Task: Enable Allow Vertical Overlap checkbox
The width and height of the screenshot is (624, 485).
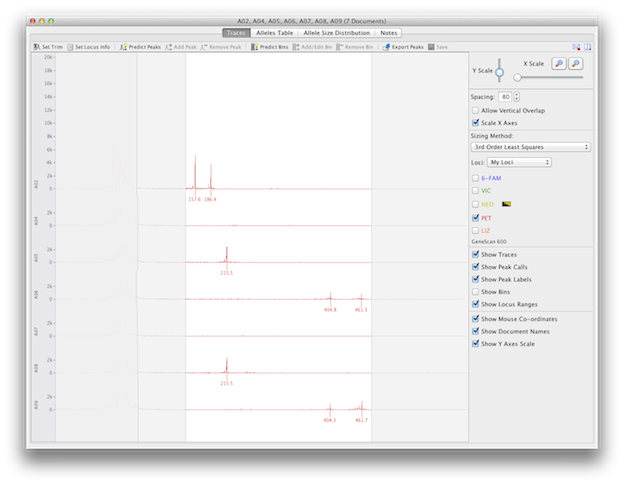Action: (474, 110)
